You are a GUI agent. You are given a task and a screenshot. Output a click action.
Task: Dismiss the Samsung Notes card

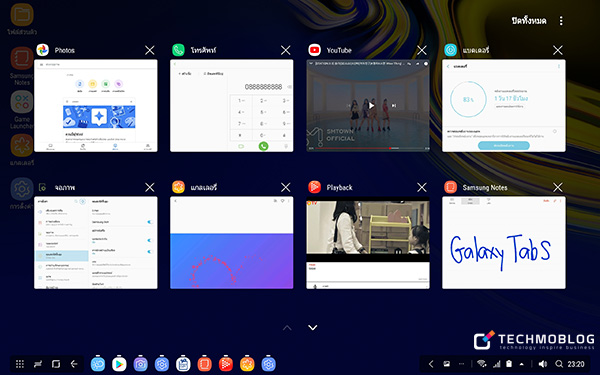point(558,187)
